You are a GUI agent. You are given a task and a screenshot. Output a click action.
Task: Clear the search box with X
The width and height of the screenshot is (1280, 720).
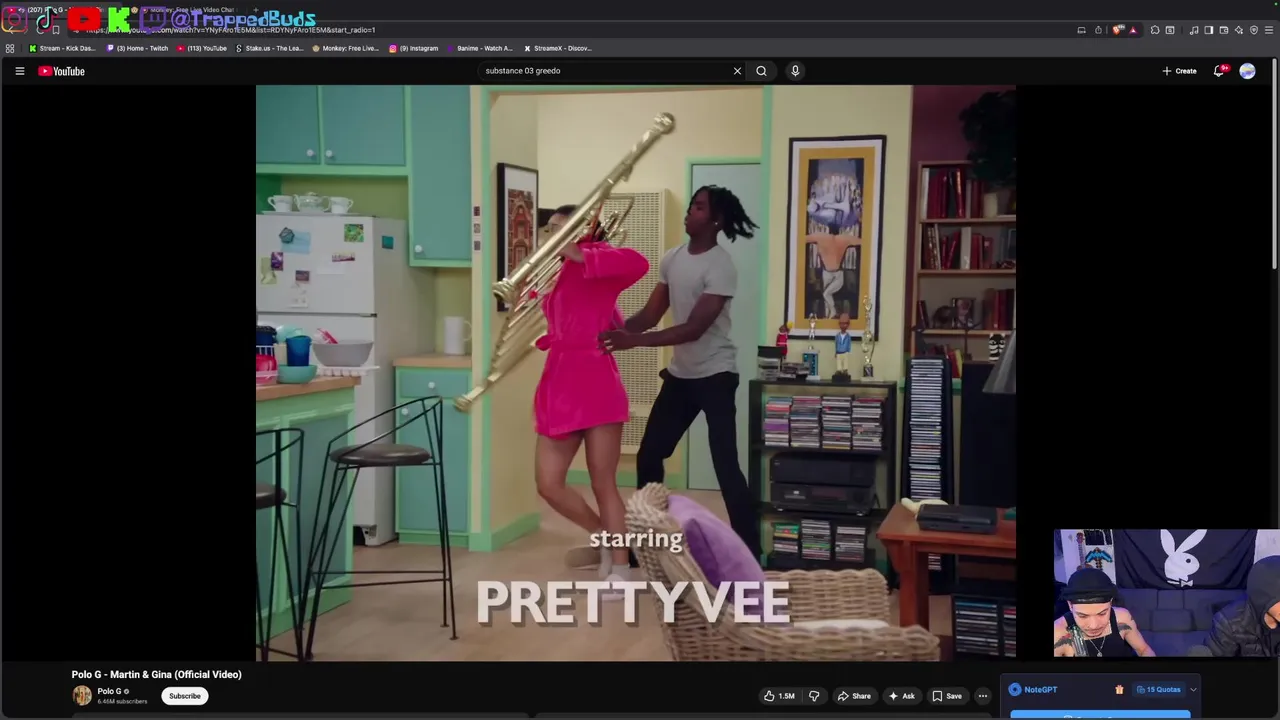coord(737,71)
